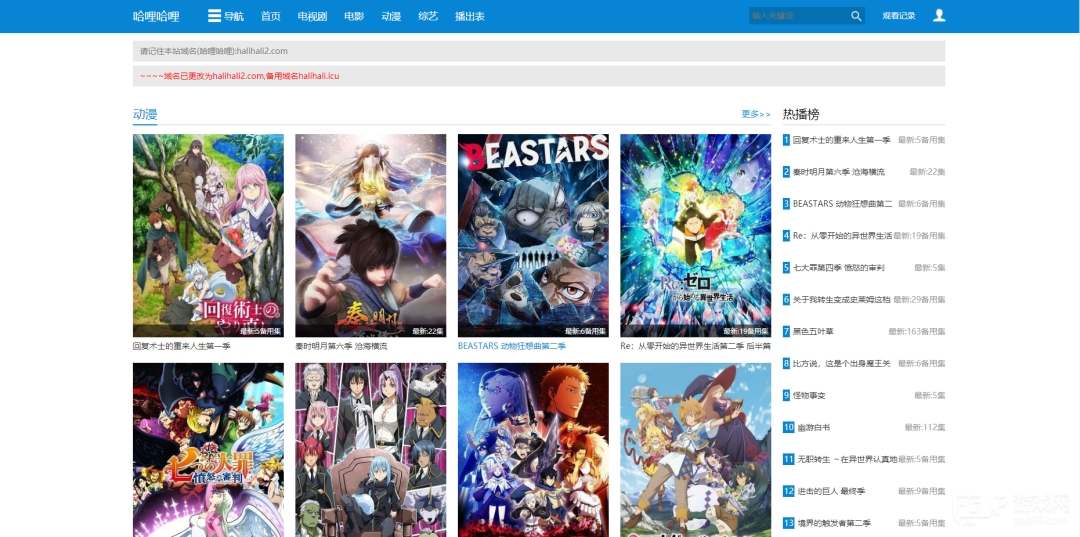This screenshot has width=1080, height=537.
Task: Click the 哈哩哈哩 site logo
Action: 156,16
